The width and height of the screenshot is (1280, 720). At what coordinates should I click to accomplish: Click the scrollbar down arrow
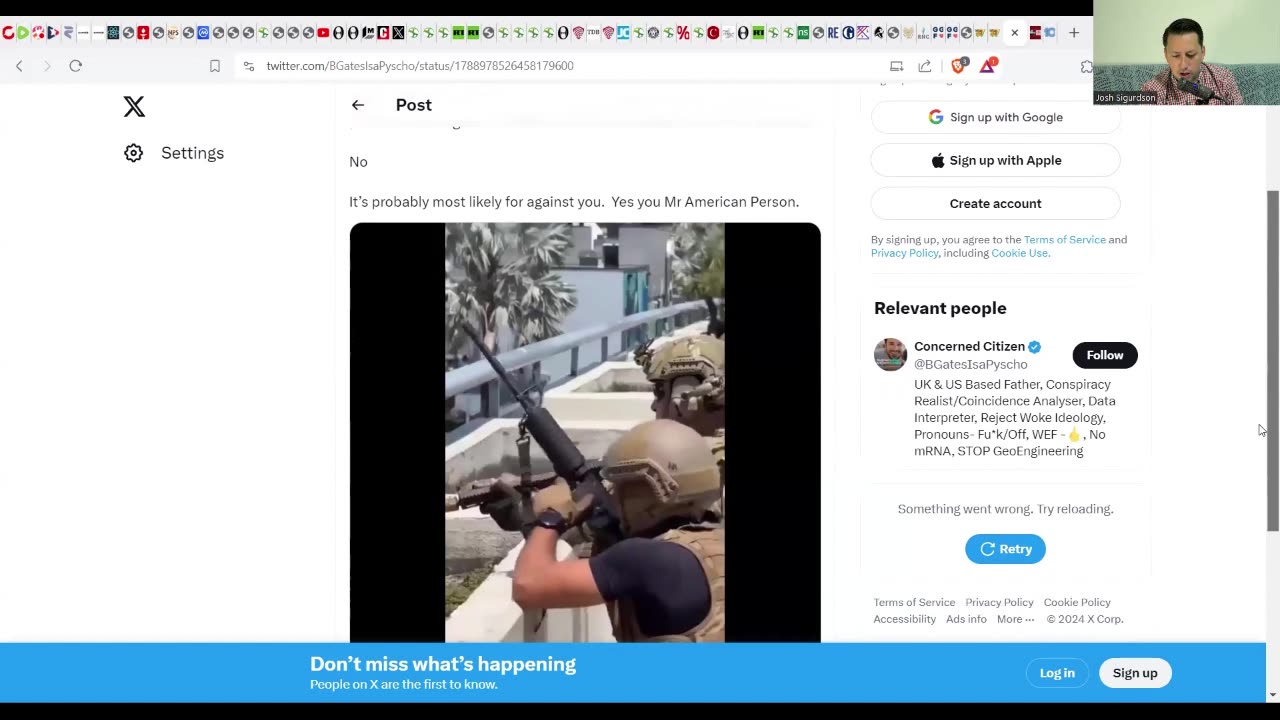coord(1273,695)
